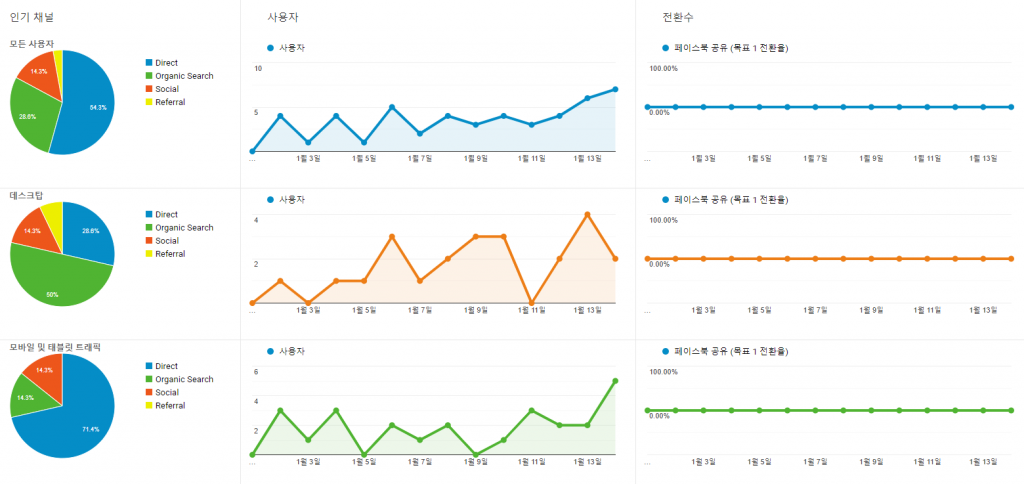Click orange-chart 사용자 legend dot in 데스크탑 row
The width and height of the screenshot is (1024, 484).
pos(270,200)
